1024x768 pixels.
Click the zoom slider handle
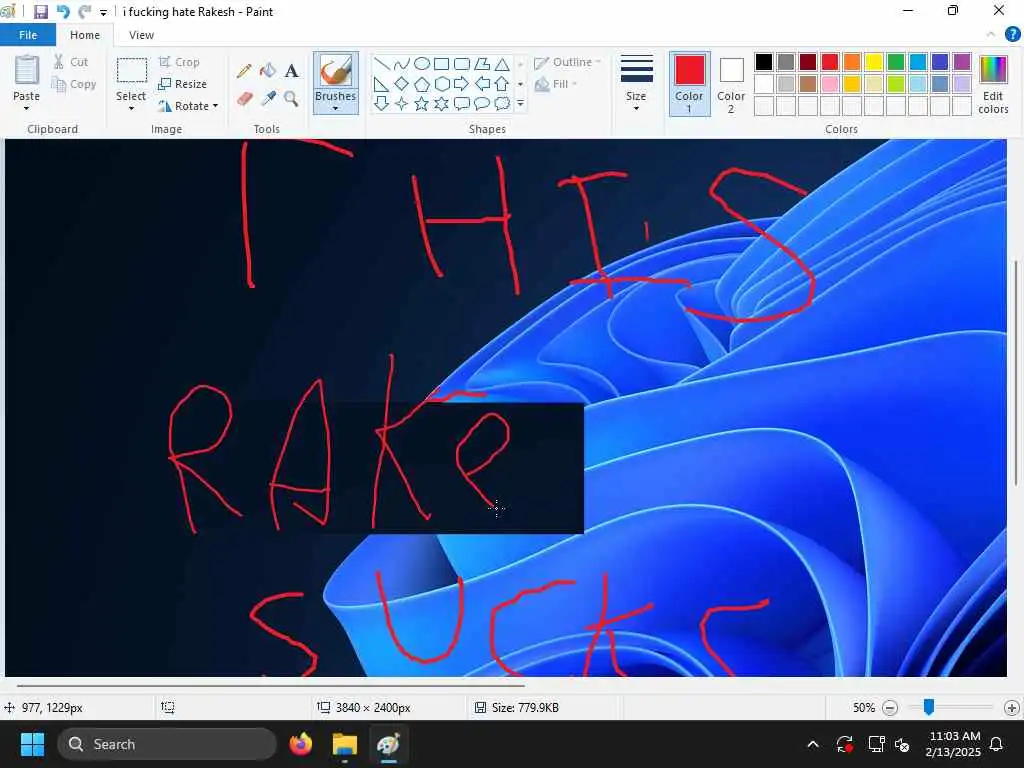coord(929,707)
